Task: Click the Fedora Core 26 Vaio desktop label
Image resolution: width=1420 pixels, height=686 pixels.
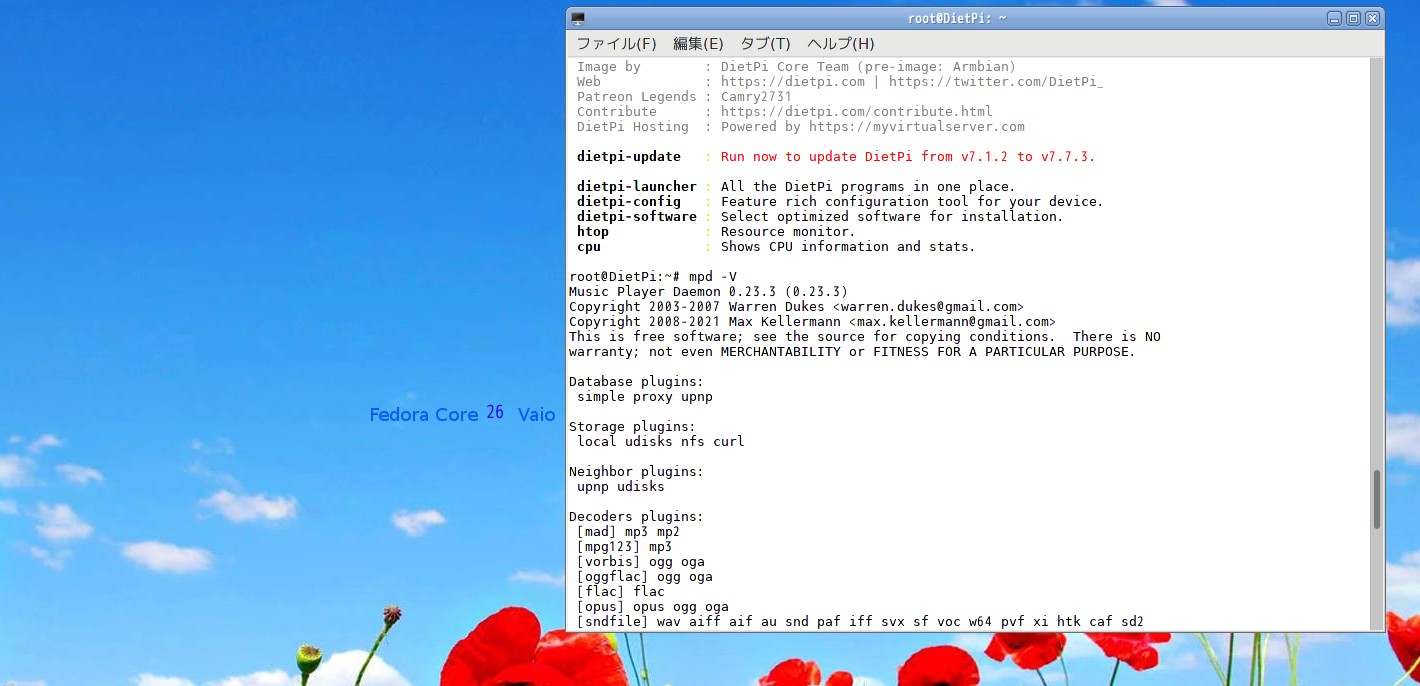Action: [462, 414]
